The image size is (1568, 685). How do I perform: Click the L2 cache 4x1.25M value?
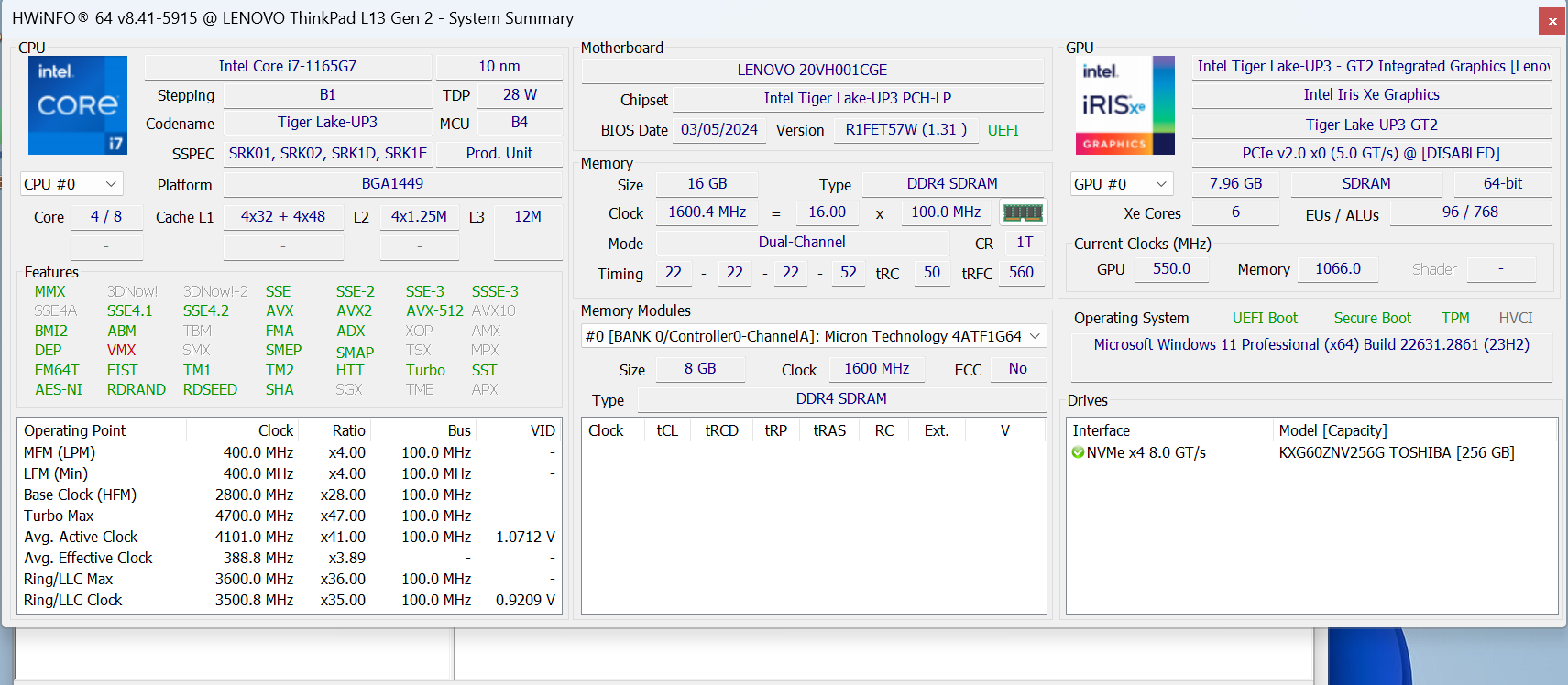point(420,217)
